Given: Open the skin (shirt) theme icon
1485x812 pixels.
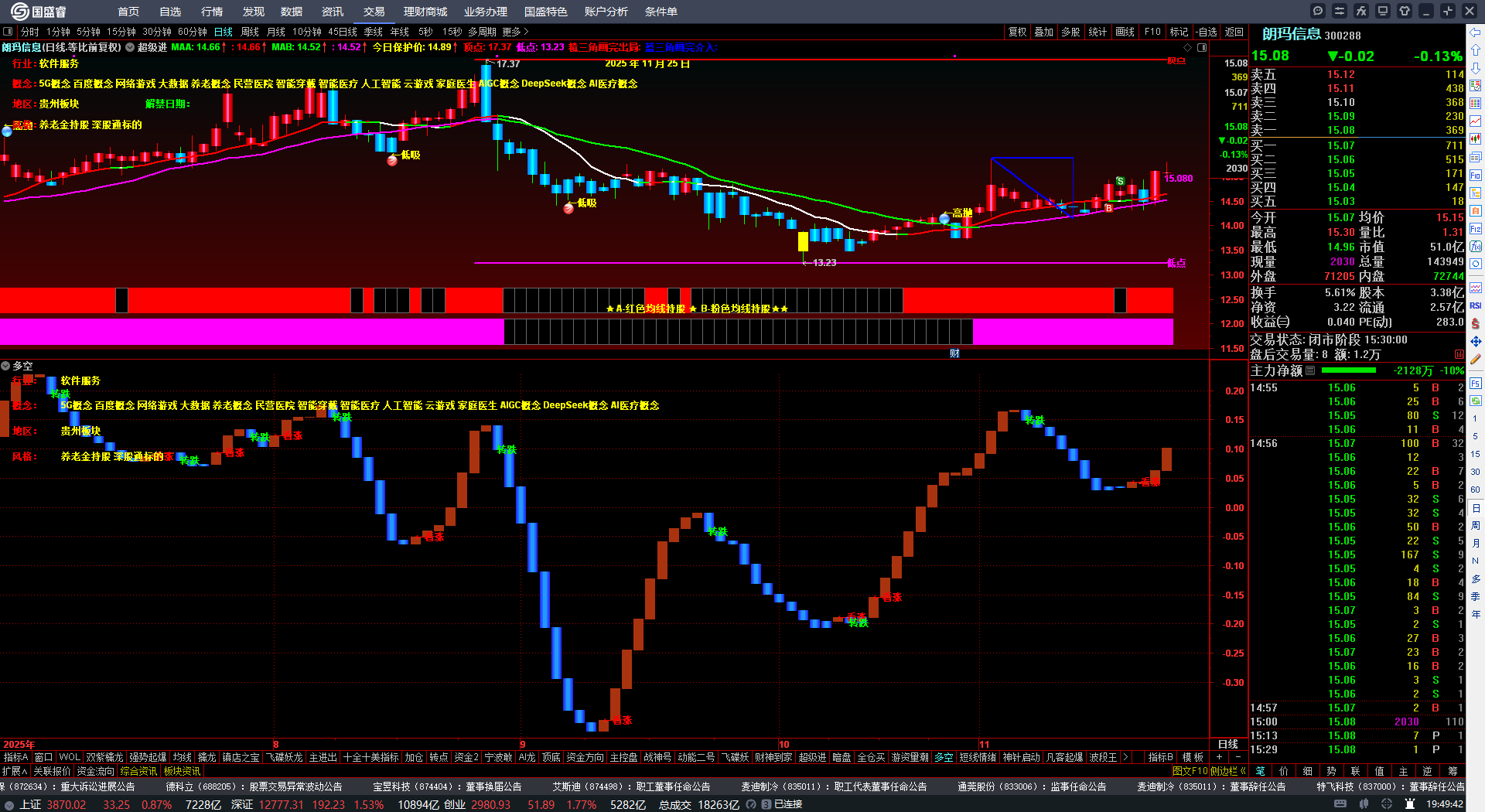Looking at the screenshot, I should click(x=1405, y=11).
